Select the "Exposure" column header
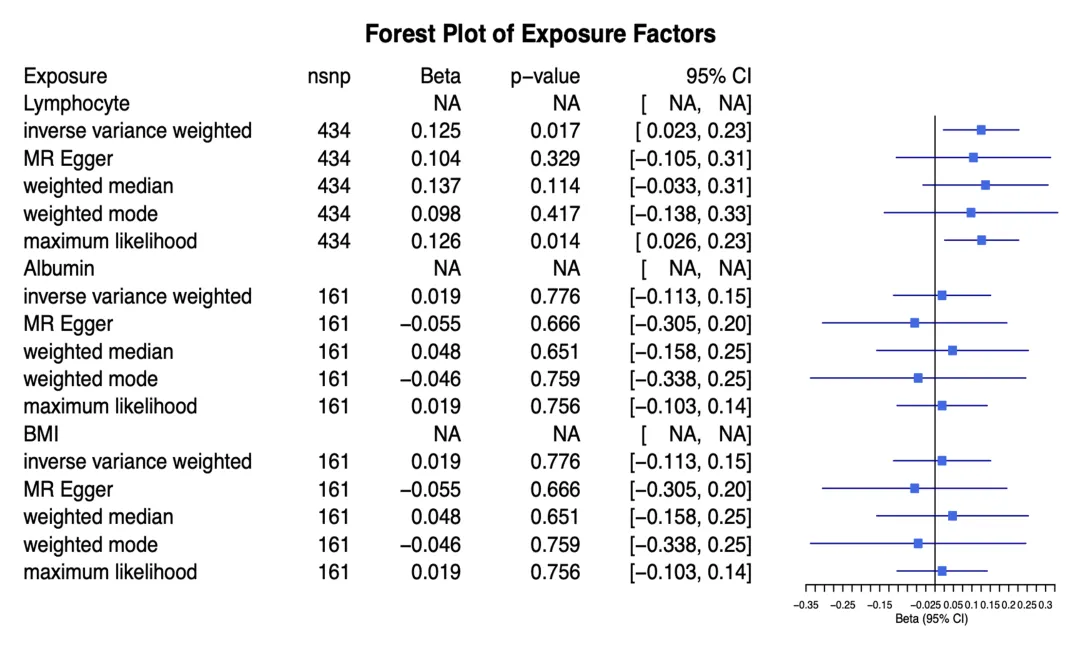 (65, 76)
